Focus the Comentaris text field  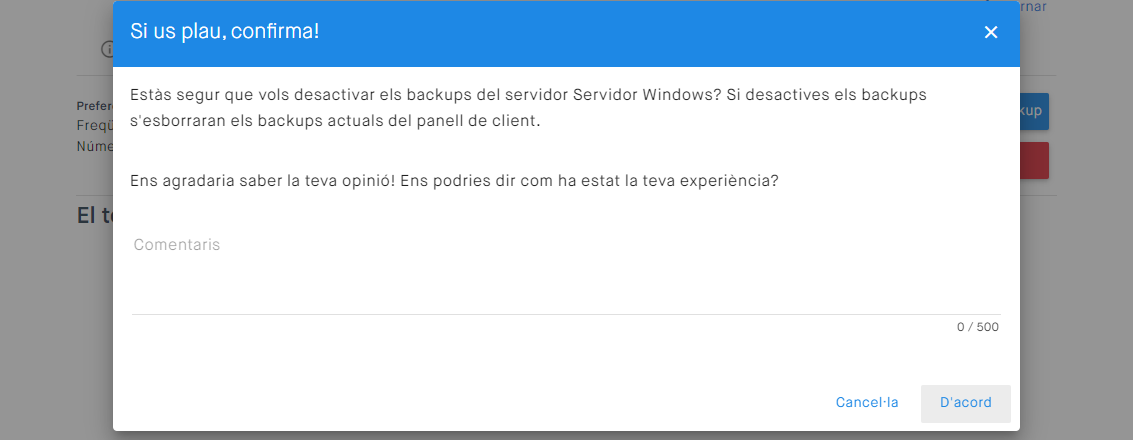(x=565, y=275)
